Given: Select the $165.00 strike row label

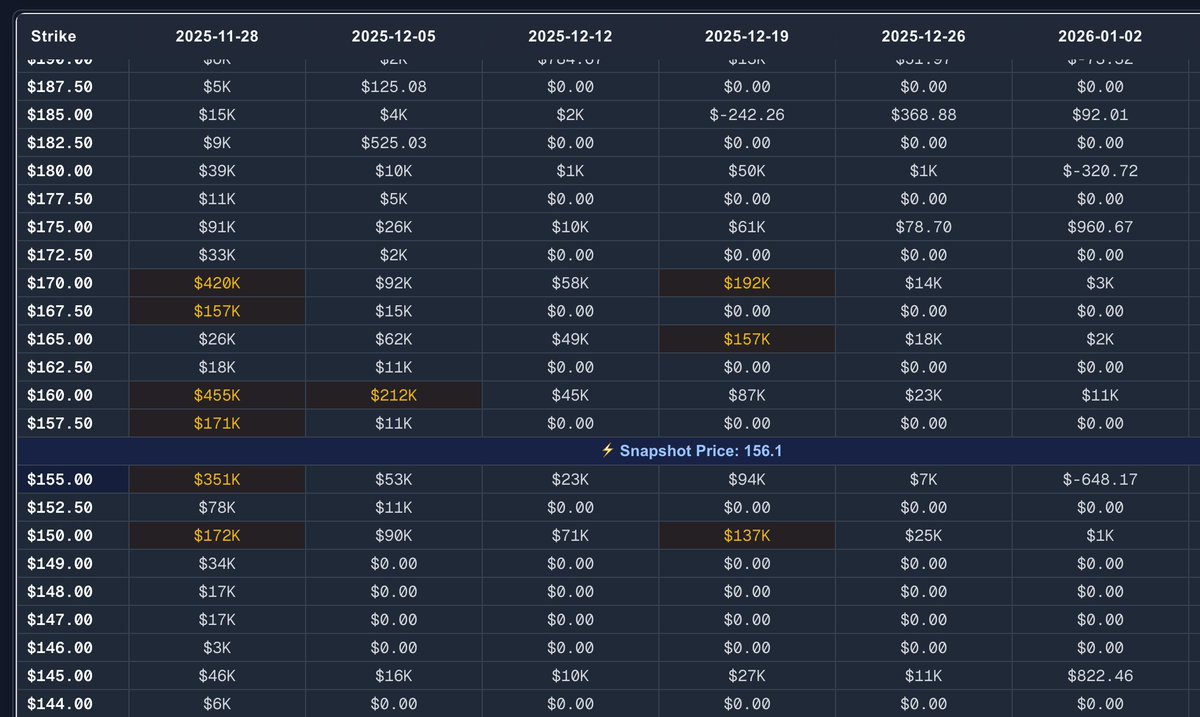Looking at the screenshot, I should [62, 339].
